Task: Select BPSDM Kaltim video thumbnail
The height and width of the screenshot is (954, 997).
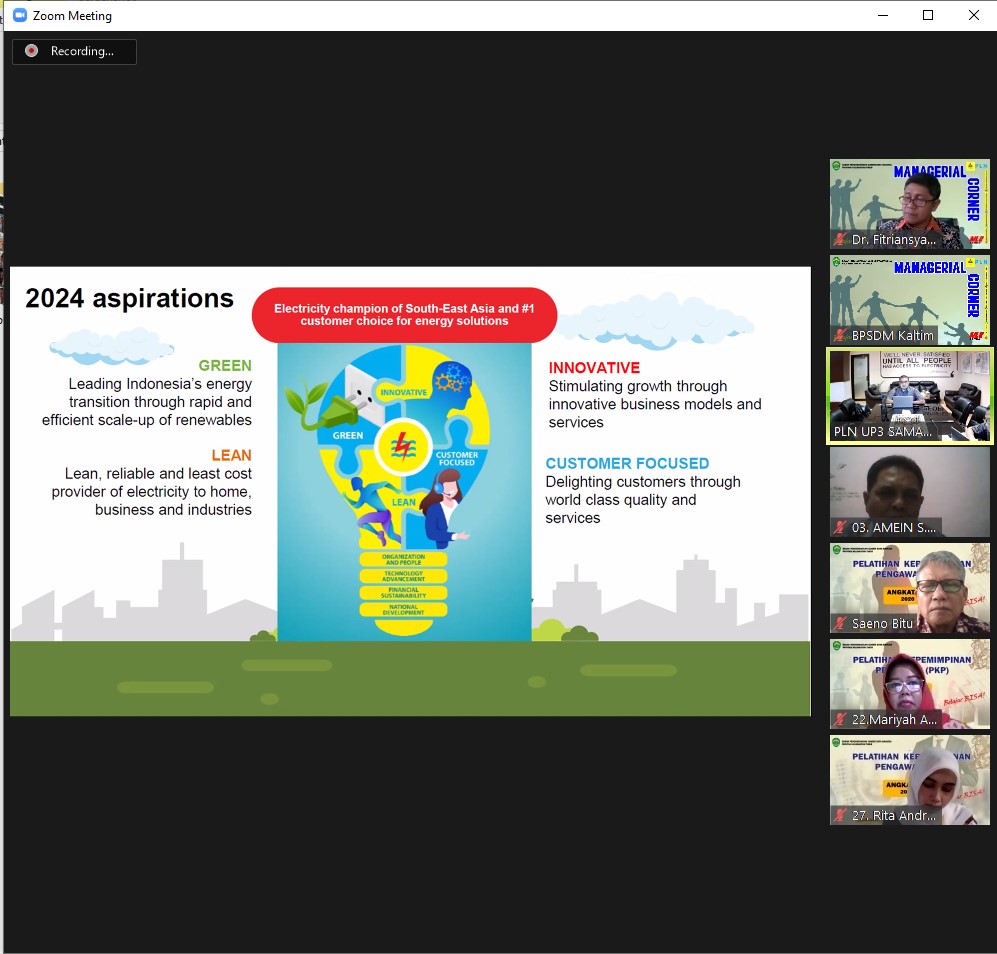Action: (909, 300)
